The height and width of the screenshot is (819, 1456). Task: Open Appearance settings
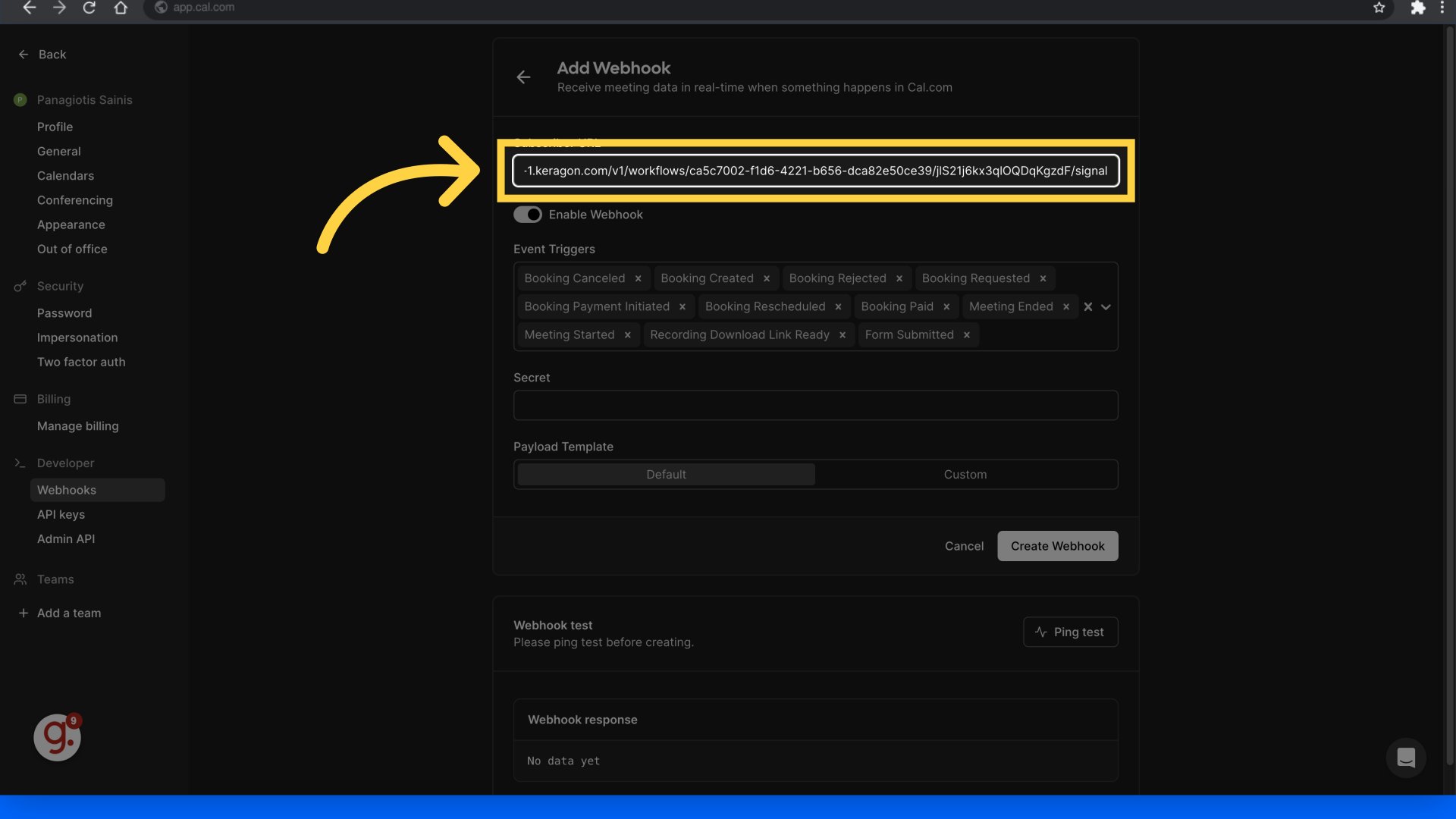[x=71, y=224]
